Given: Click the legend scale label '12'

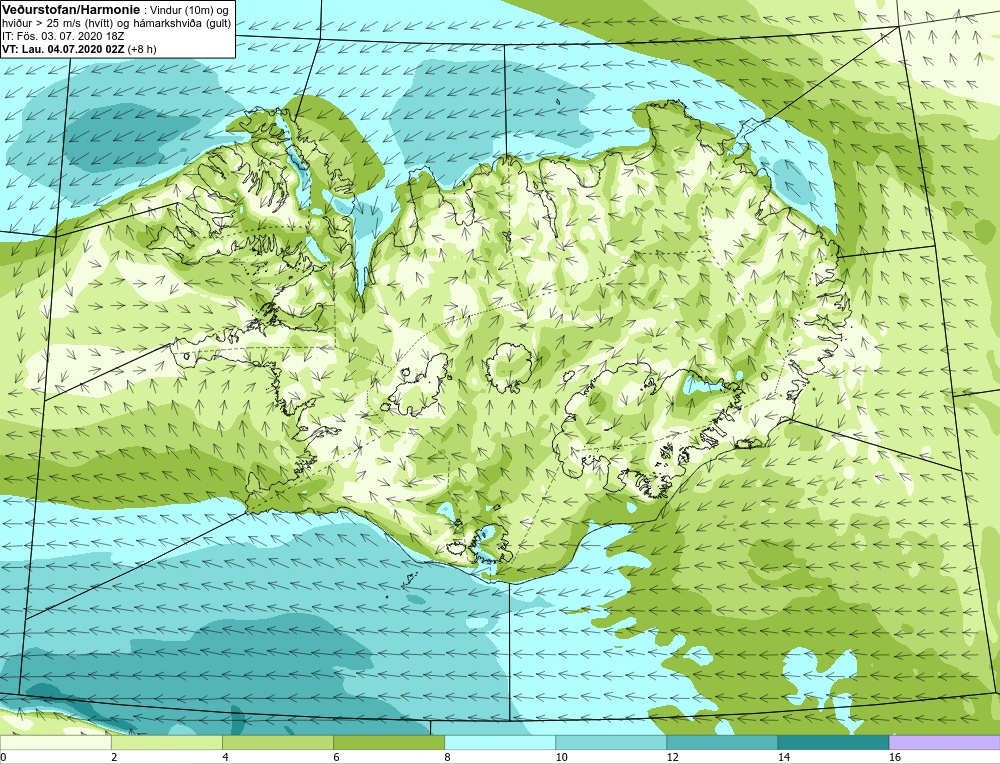Looking at the screenshot, I should click(x=672, y=757).
